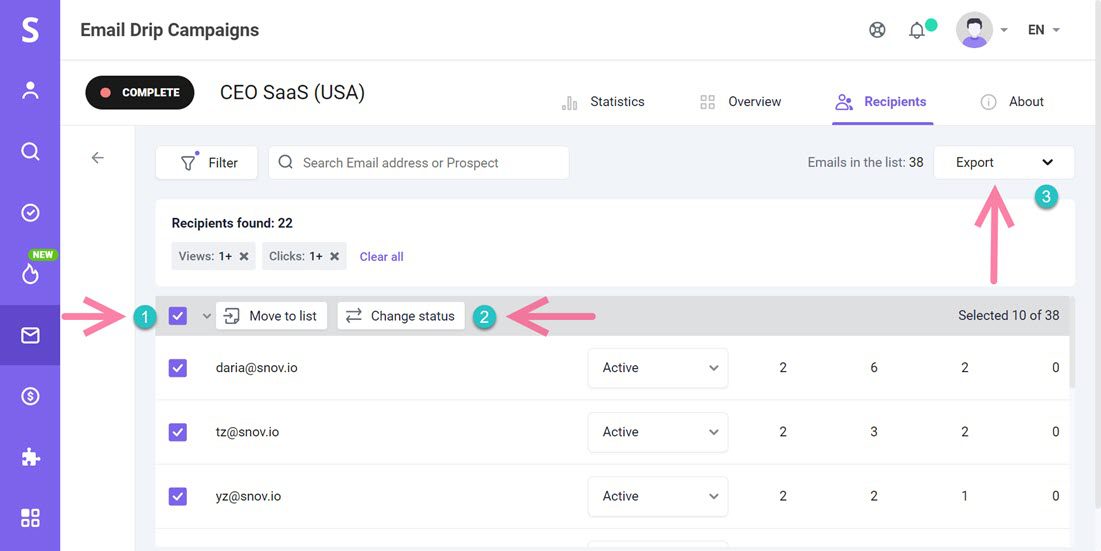Click the COMPLETE campaign status badge

[x=140, y=93]
